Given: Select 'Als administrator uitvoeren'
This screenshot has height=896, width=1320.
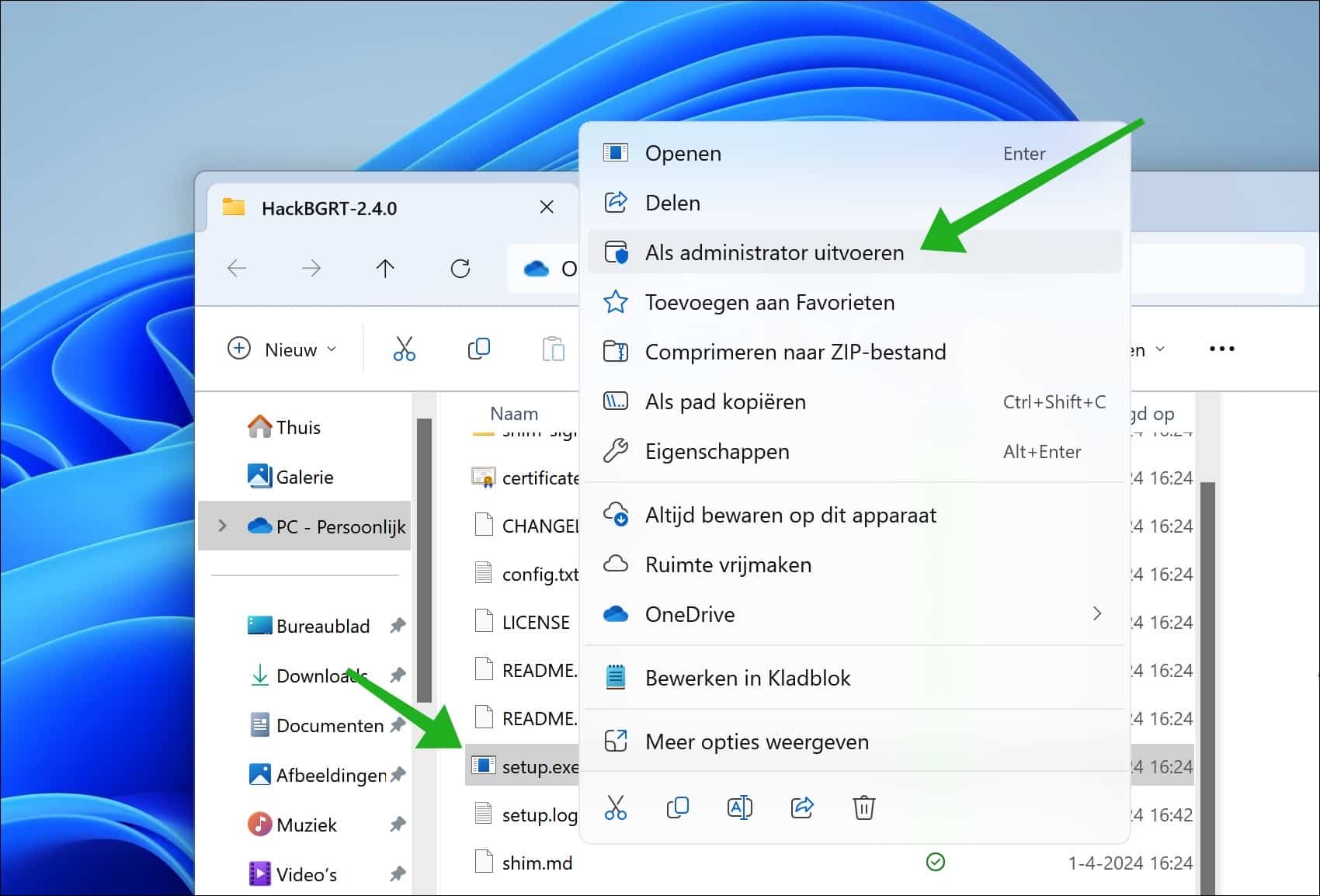Looking at the screenshot, I should pyautogui.click(x=774, y=252).
